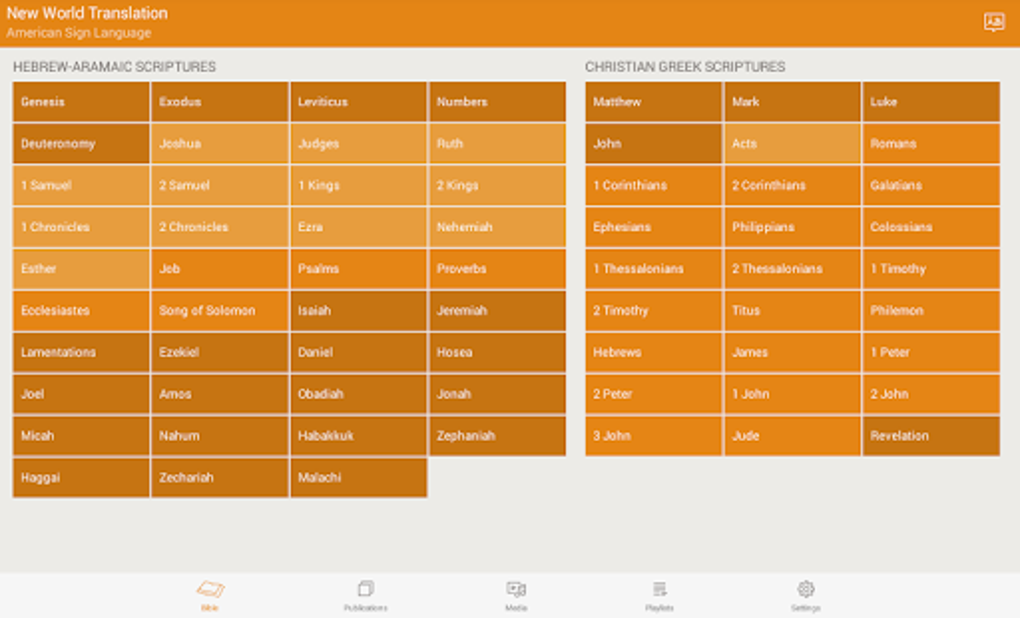Select Revelation in Greek Scriptures
The height and width of the screenshot is (618, 1020).
[930, 435]
